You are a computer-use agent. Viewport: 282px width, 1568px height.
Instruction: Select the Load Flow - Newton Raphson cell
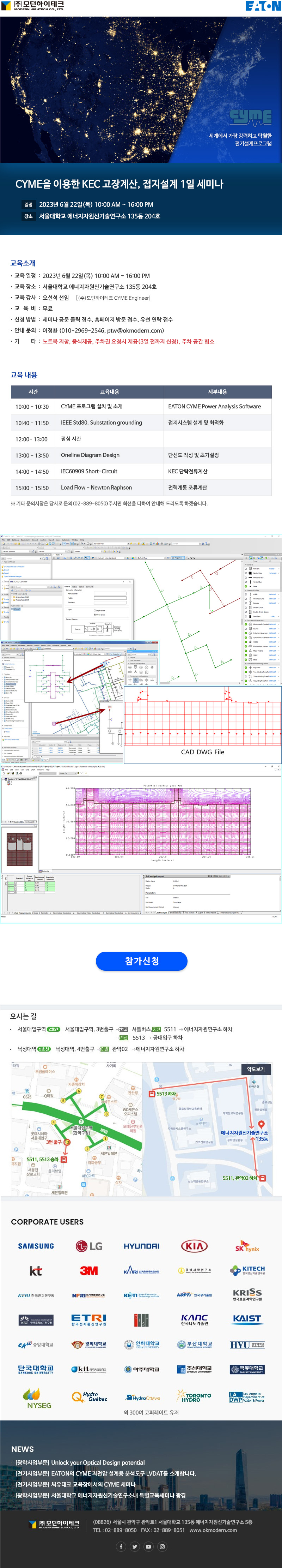tap(109, 487)
